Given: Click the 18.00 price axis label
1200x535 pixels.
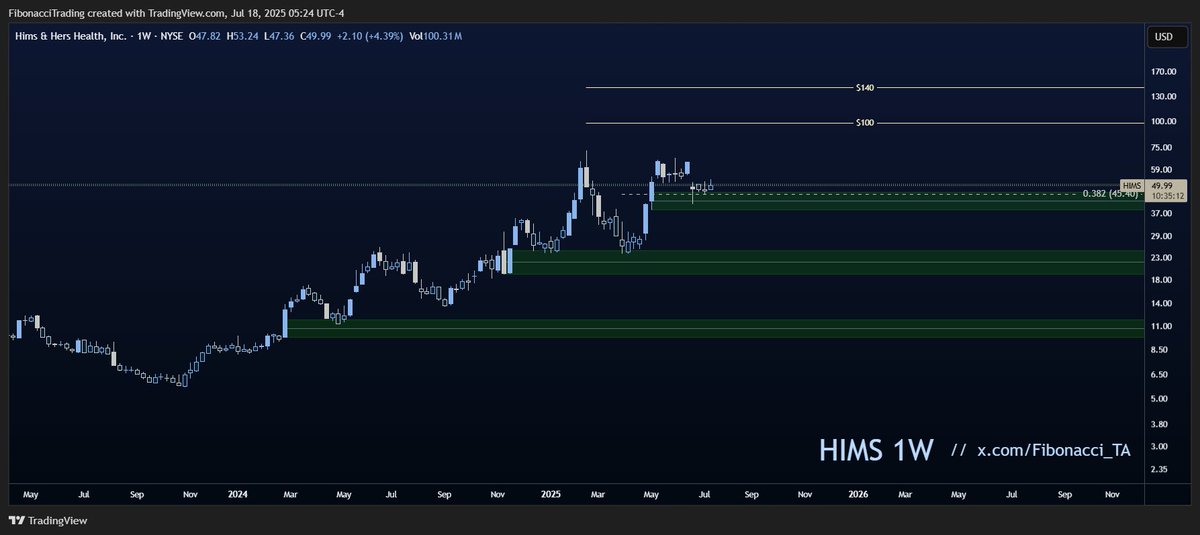Looking at the screenshot, I should coord(1161,282).
